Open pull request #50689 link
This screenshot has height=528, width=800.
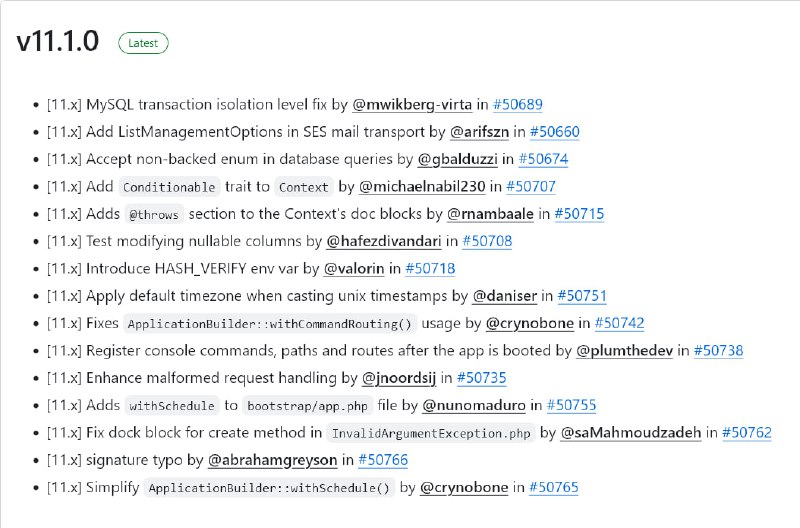point(517,105)
